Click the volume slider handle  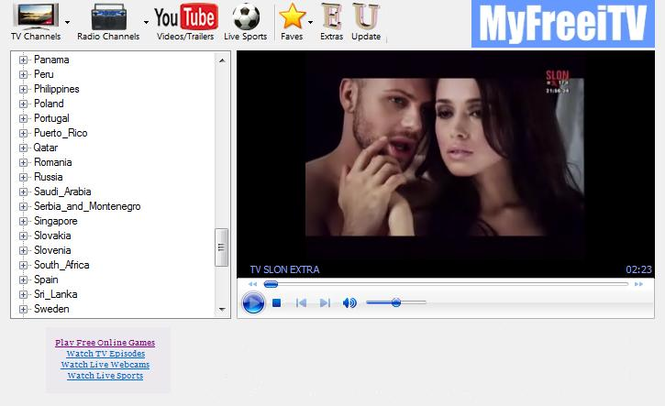tap(396, 302)
